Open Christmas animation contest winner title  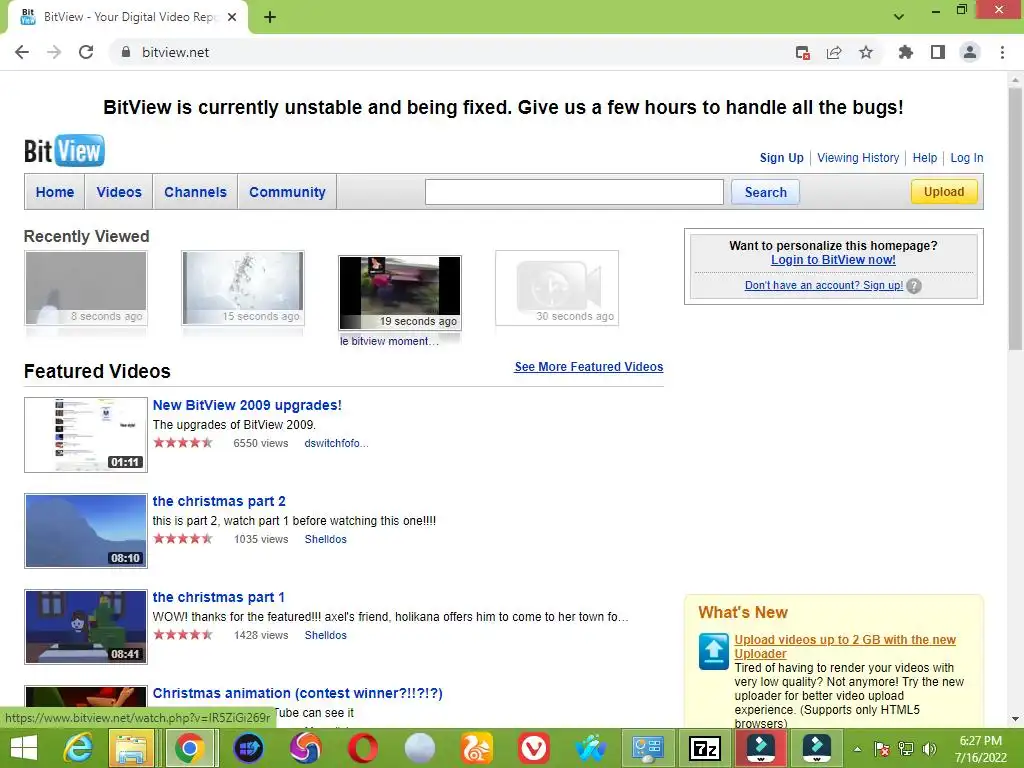(x=297, y=693)
